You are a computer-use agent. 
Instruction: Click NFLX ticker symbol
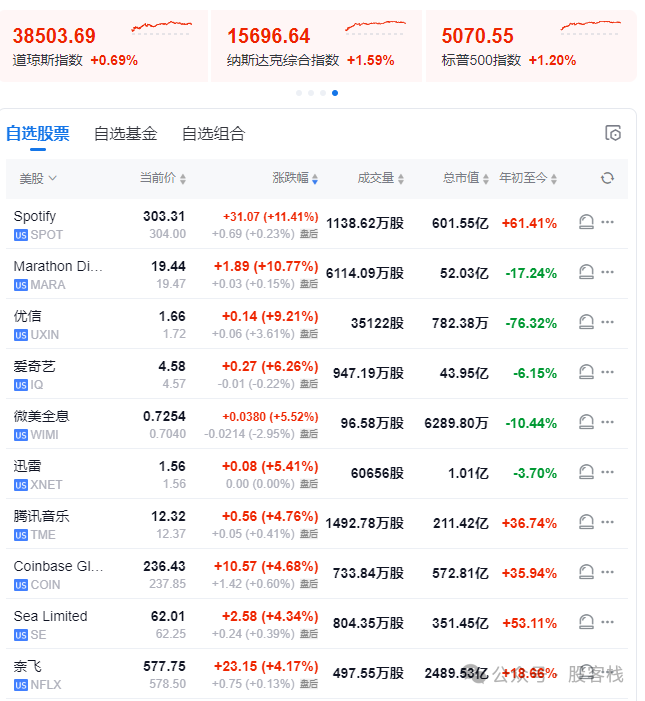[x=46, y=685]
